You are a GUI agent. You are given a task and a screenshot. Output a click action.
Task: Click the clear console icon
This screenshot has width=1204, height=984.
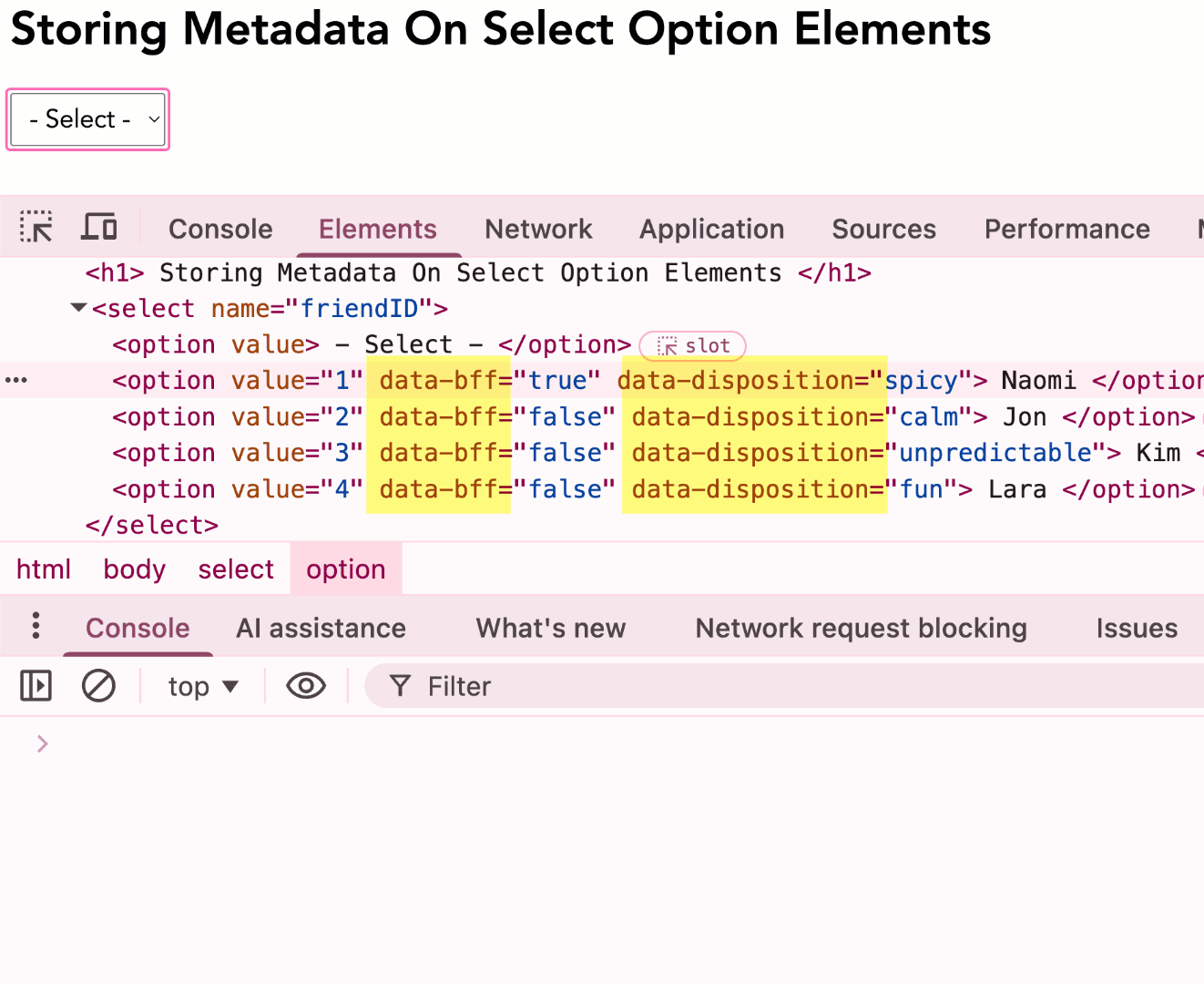pos(98,685)
